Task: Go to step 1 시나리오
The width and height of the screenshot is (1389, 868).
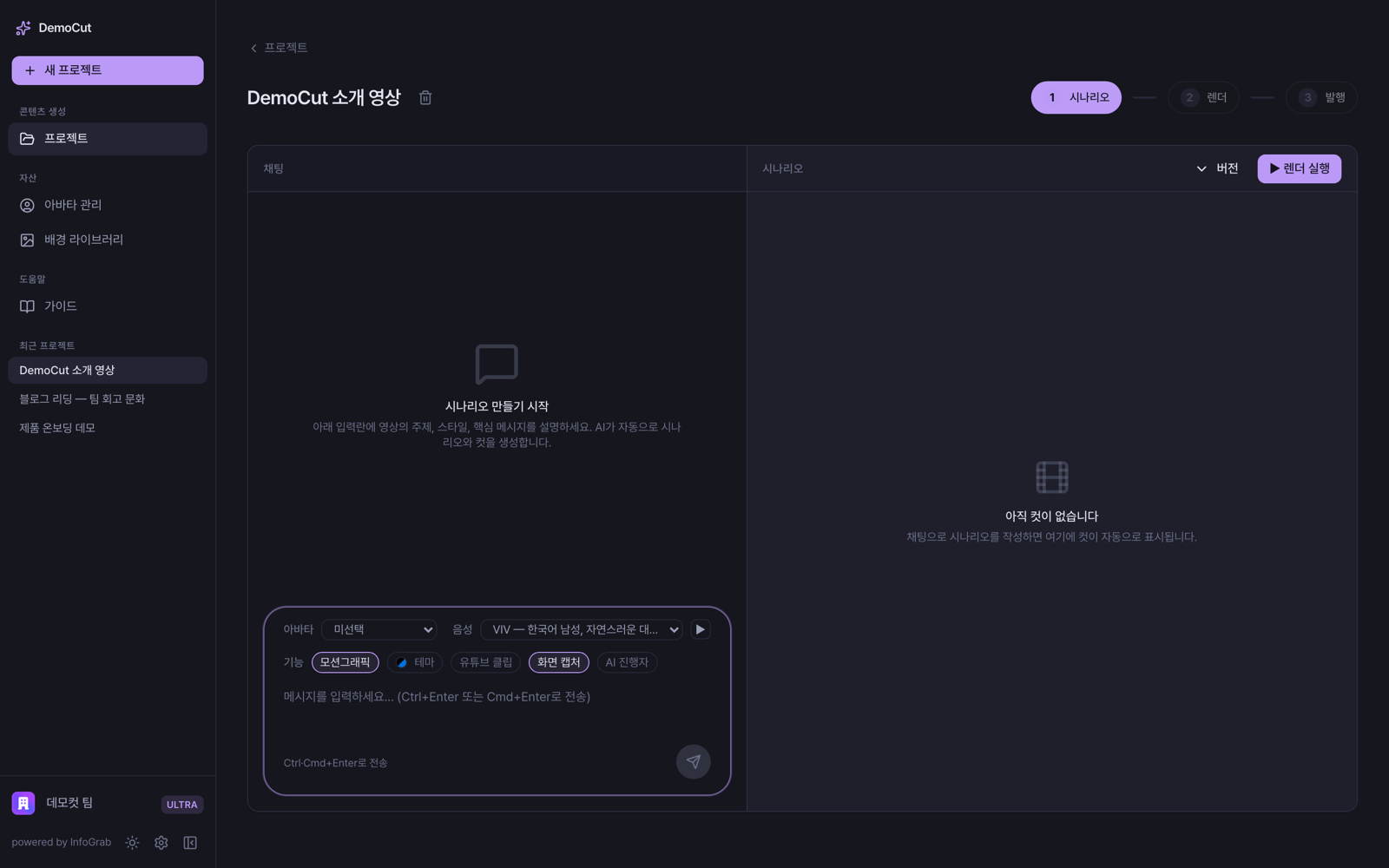Action: (x=1076, y=97)
